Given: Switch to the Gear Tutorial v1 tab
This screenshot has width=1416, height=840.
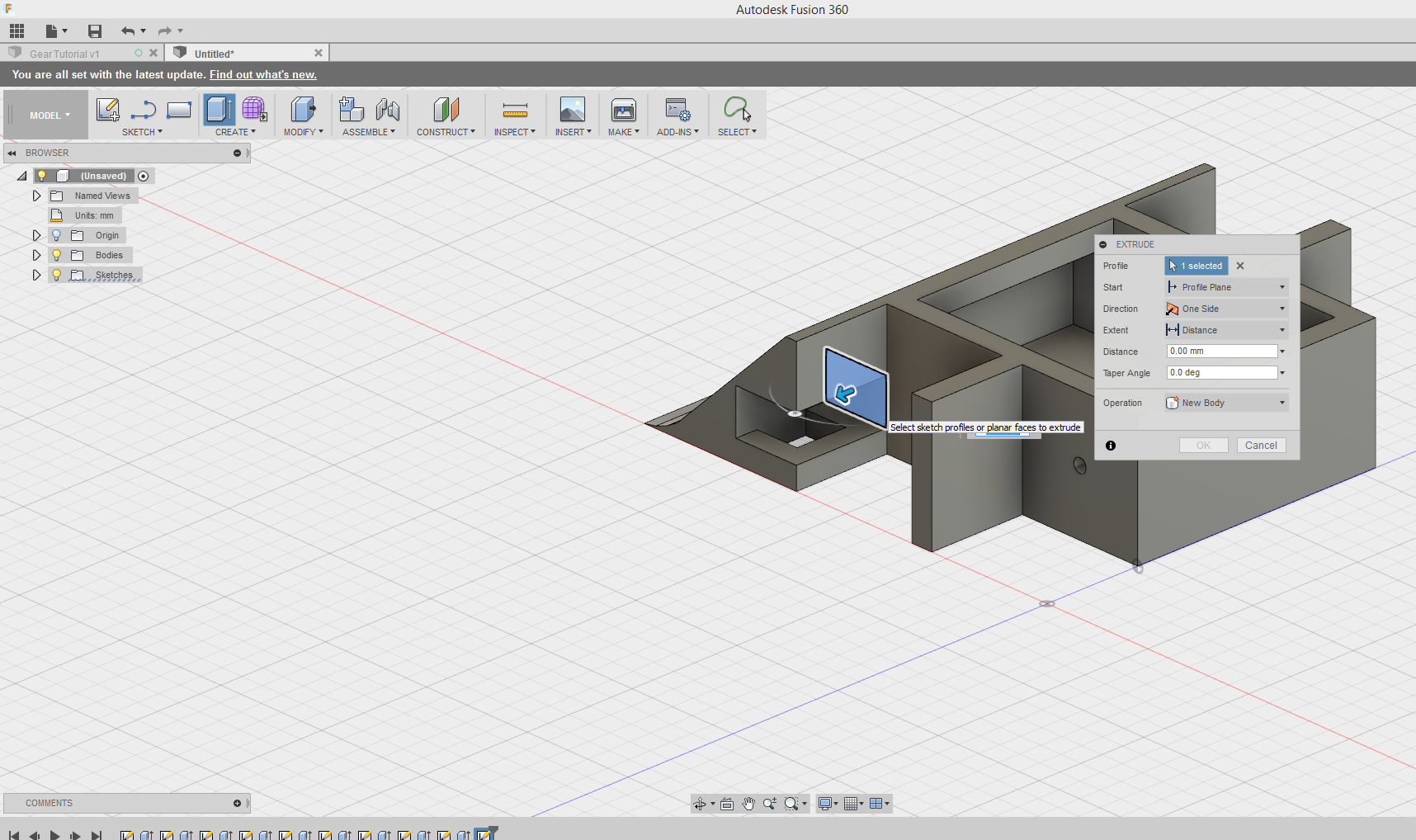Looking at the screenshot, I should pos(64,54).
